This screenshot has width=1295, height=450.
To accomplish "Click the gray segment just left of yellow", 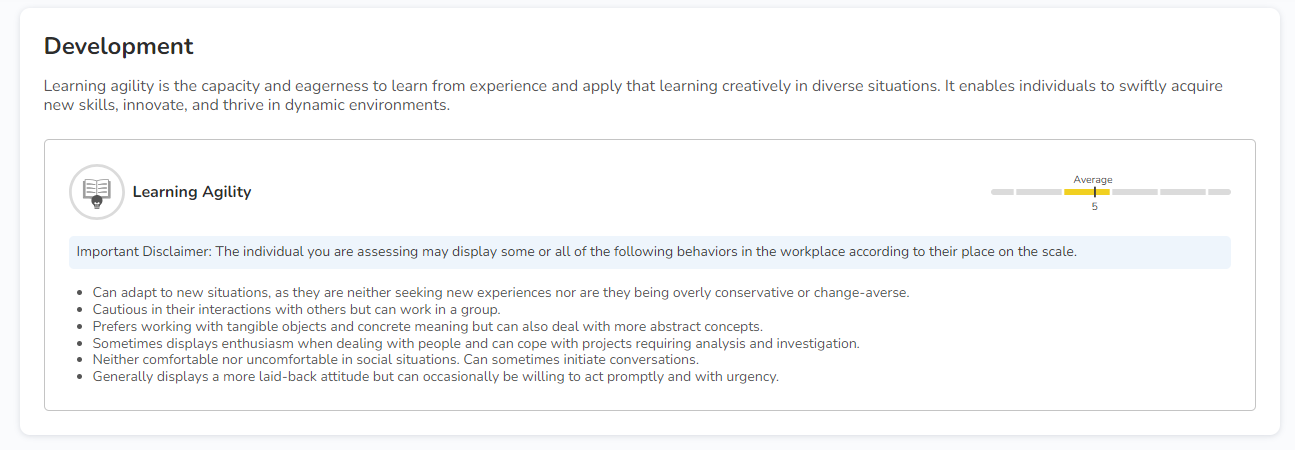I will click(x=1038, y=191).
